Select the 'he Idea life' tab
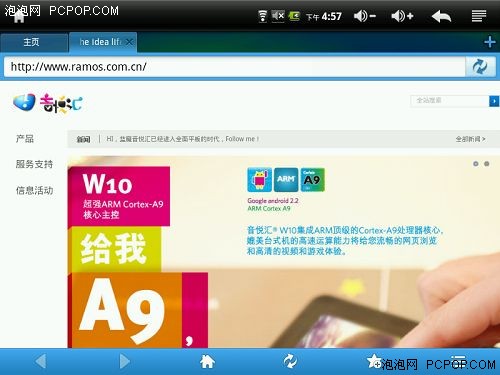The image size is (500, 375). point(99,42)
